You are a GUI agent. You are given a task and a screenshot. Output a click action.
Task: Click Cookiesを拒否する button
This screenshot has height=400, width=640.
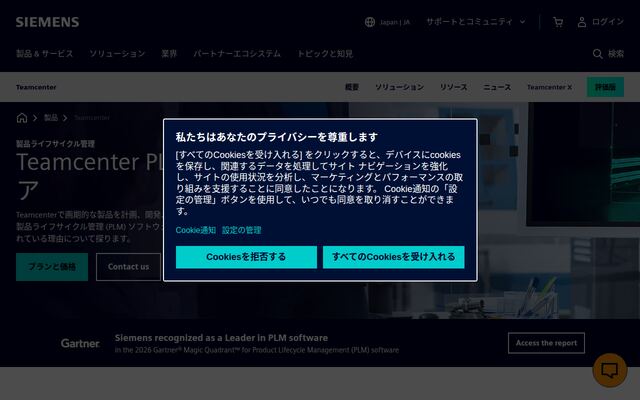246,257
